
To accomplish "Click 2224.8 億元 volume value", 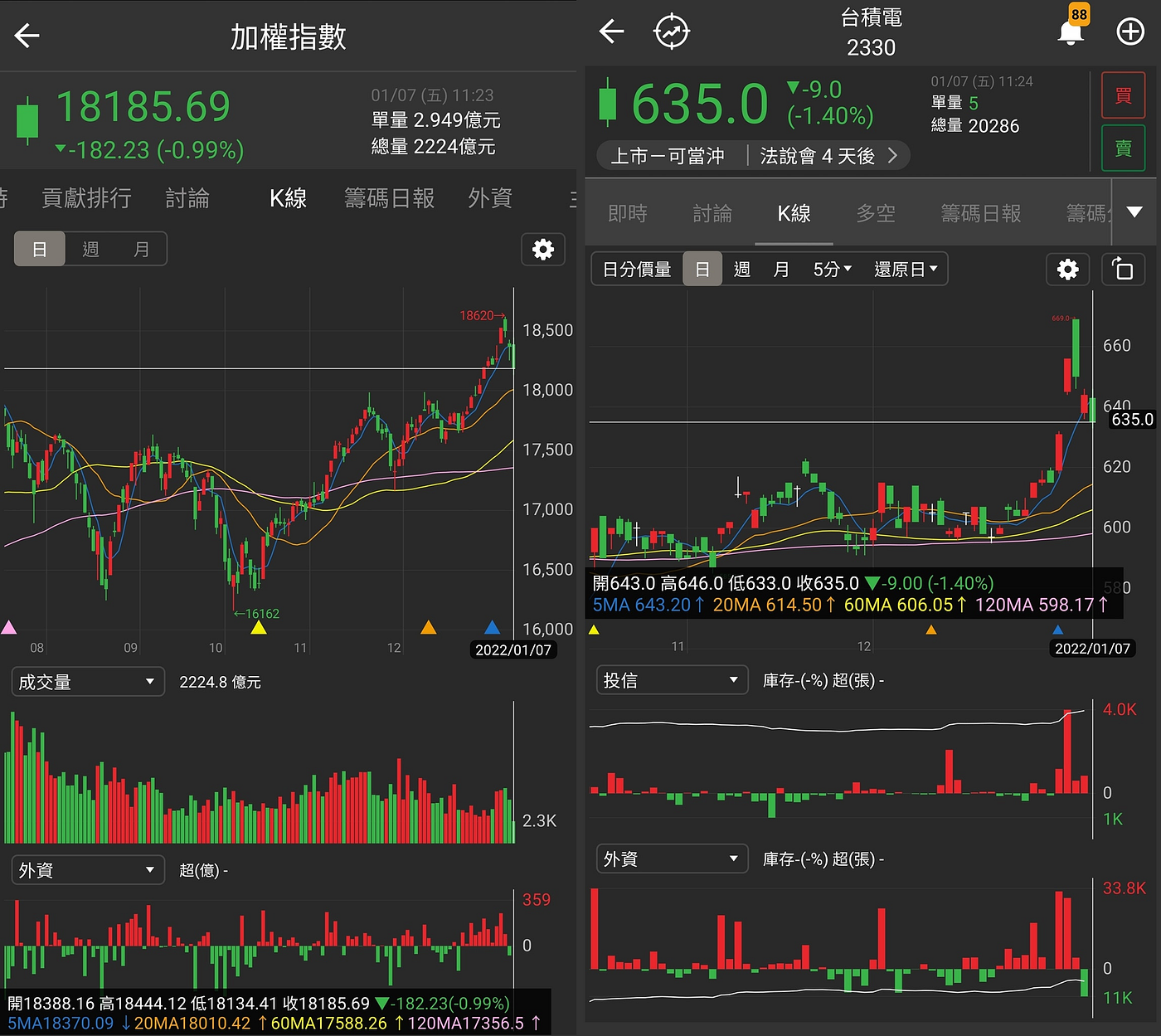I will click(220, 682).
